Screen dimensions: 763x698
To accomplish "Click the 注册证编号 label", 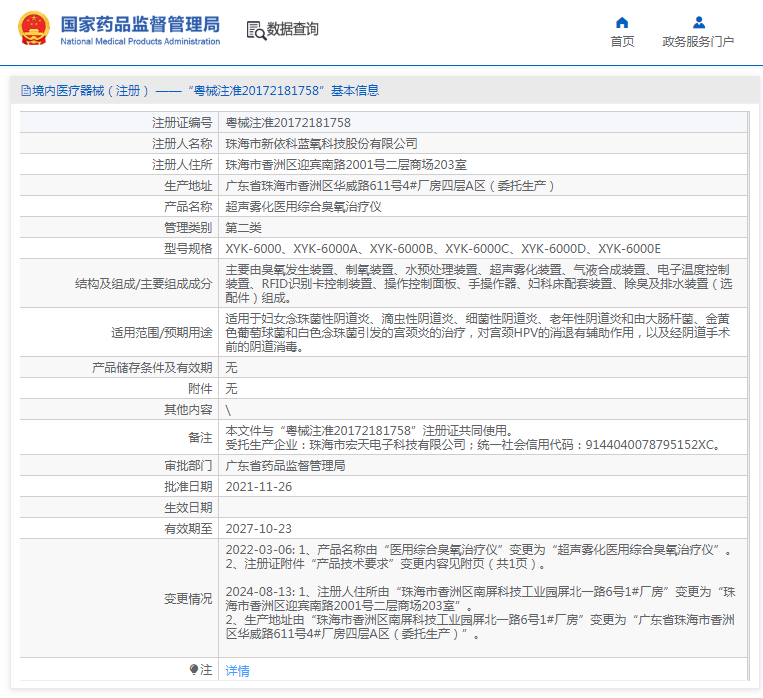I will pos(182,123).
